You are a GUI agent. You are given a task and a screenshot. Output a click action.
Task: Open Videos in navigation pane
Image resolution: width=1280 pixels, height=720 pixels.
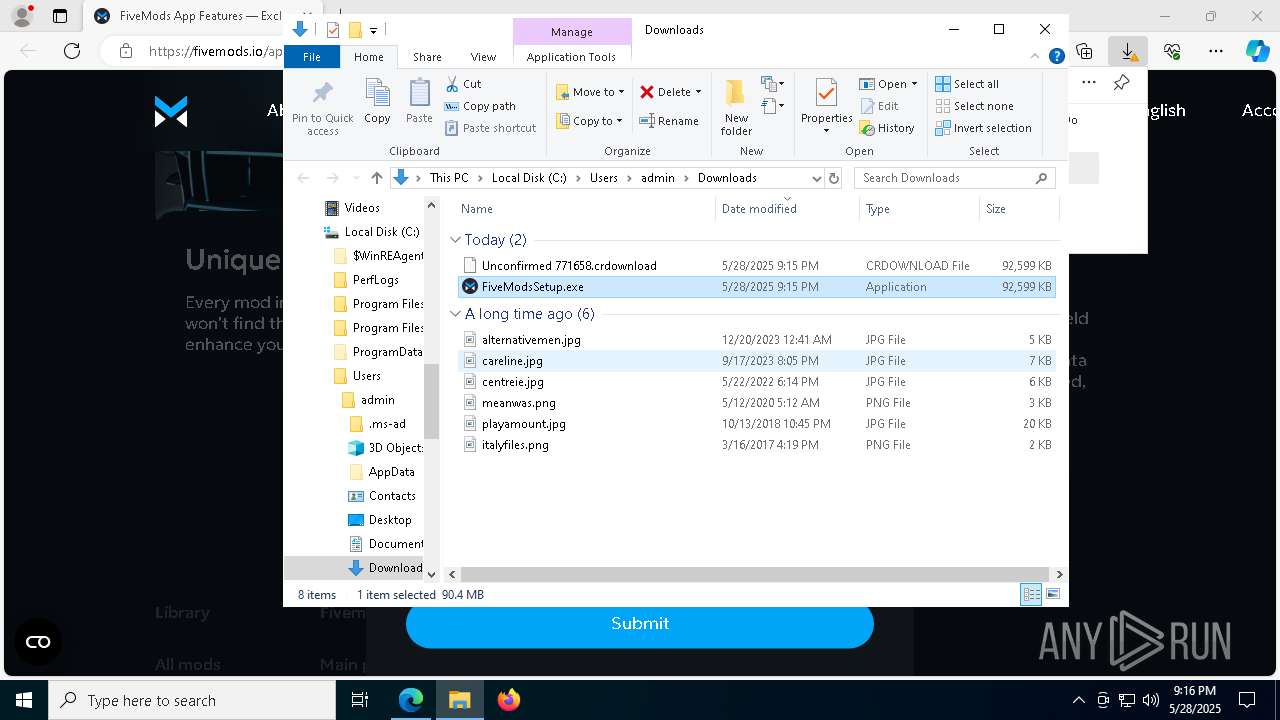pyautogui.click(x=352, y=208)
